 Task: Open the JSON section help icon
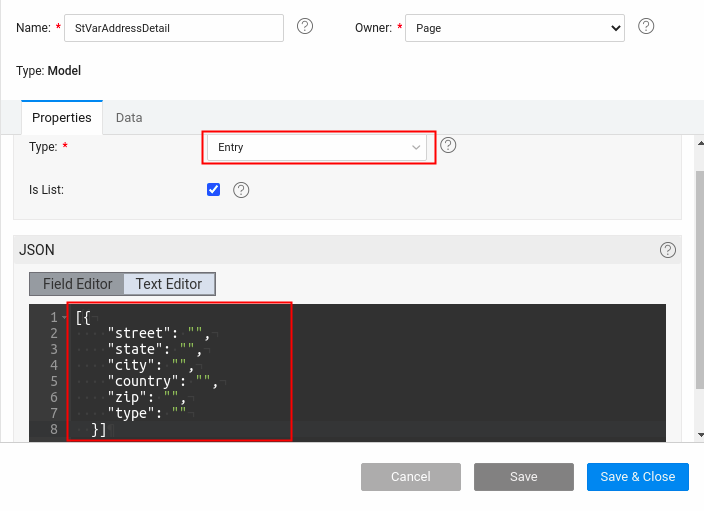point(668,250)
